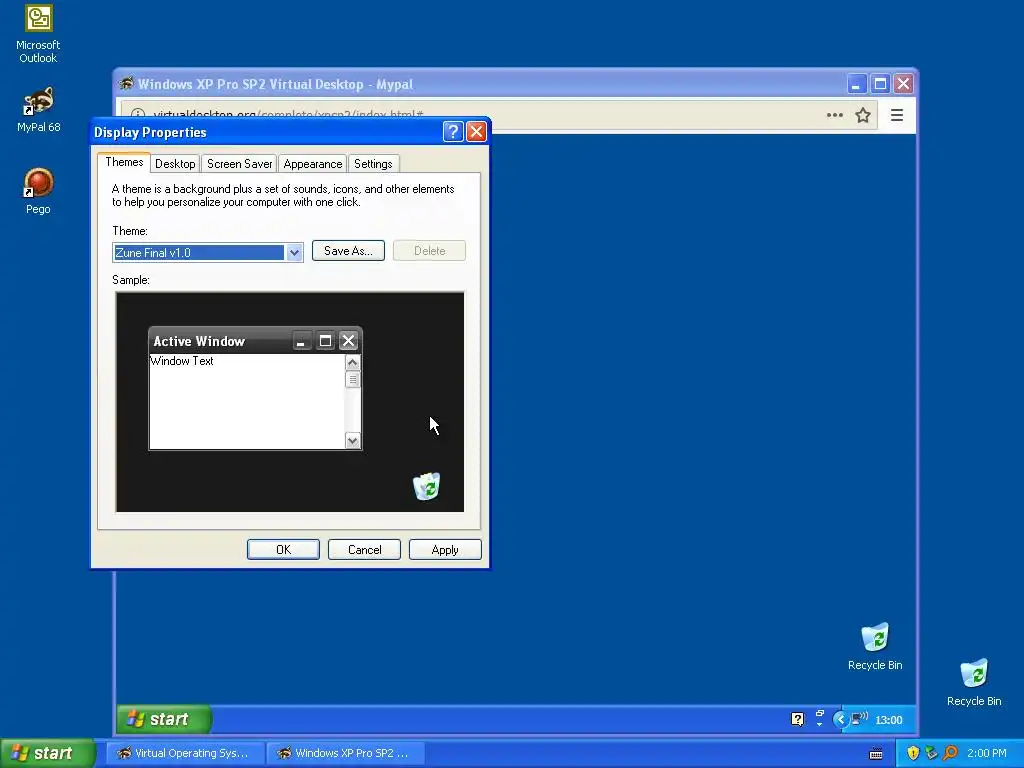This screenshot has width=1024, height=768.
Task: Launch the MyPal 68 desktop icon
Action: tap(38, 109)
